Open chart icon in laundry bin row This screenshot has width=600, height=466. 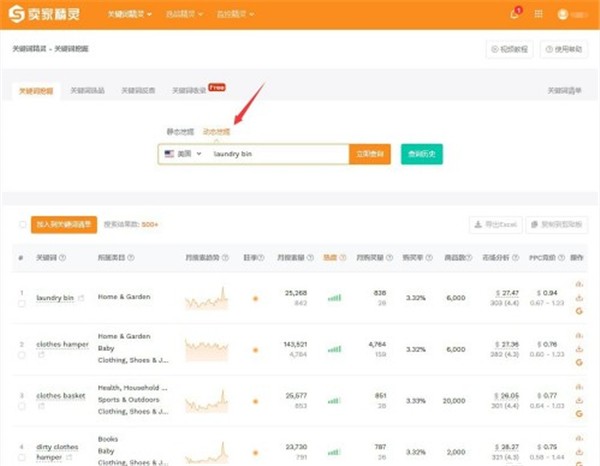579,284
